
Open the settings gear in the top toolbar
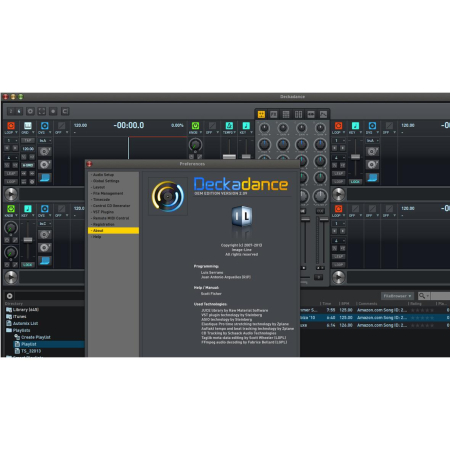click(30, 111)
